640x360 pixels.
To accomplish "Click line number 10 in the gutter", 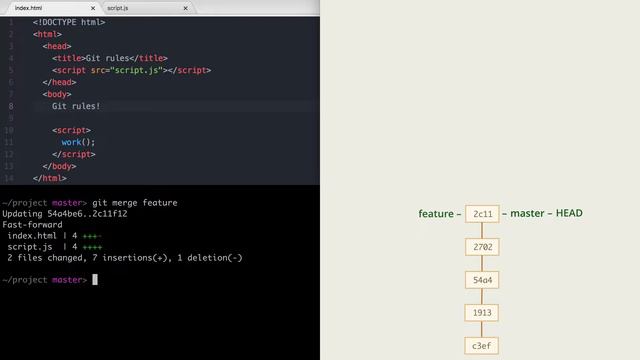I will tap(9, 130).
